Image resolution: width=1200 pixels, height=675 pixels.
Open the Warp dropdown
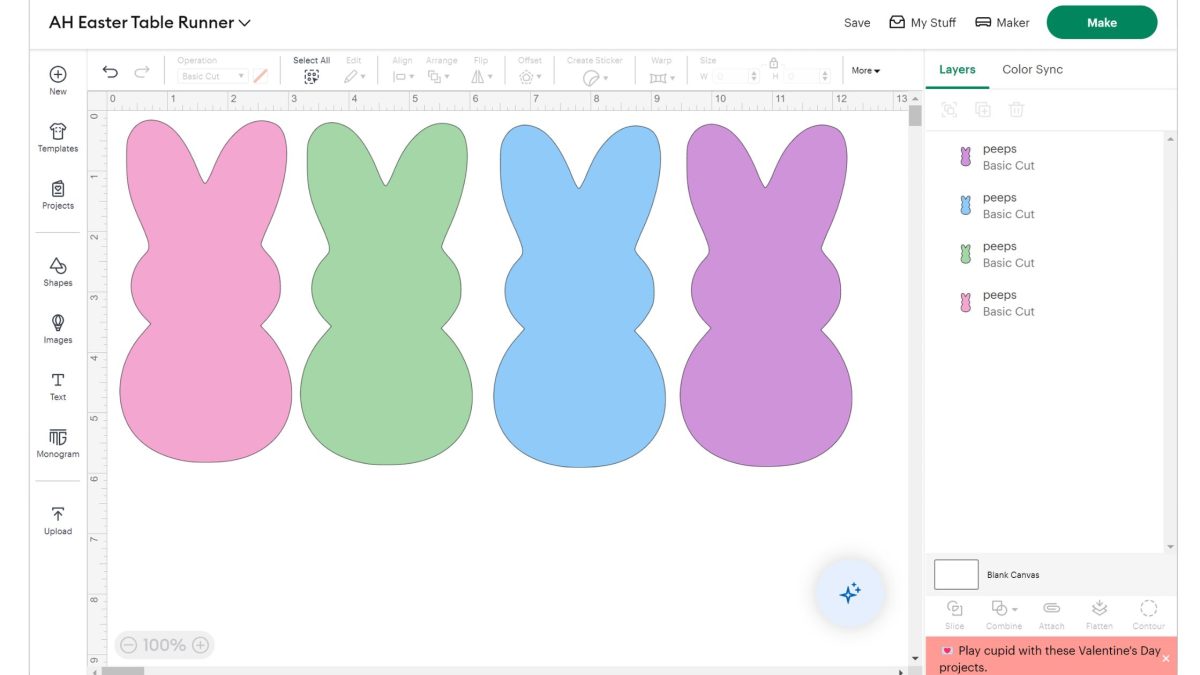pyautogui.click(x=661, y=76)
